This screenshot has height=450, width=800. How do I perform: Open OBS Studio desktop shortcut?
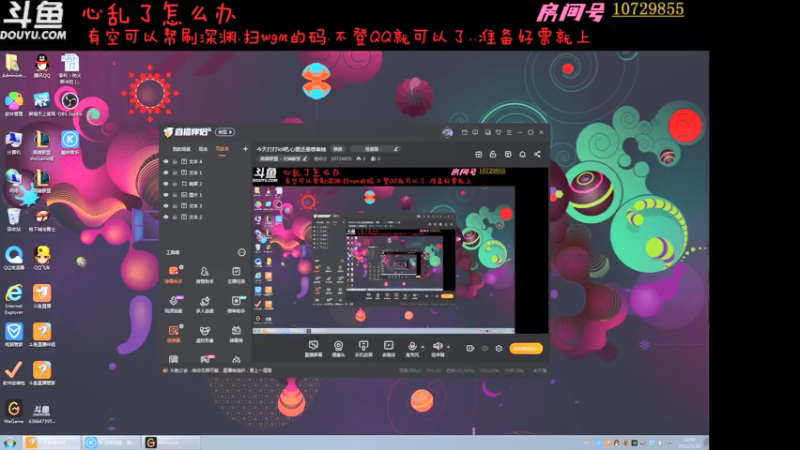[69, 104]
